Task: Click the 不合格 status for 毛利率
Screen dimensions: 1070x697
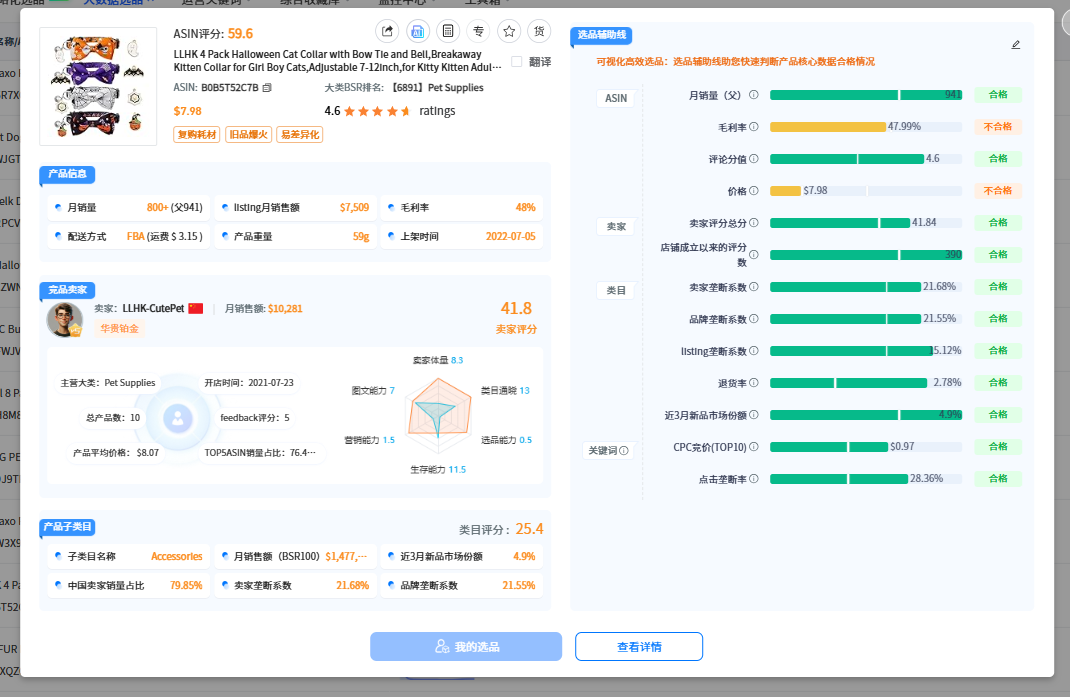Action: coord(998,127)
